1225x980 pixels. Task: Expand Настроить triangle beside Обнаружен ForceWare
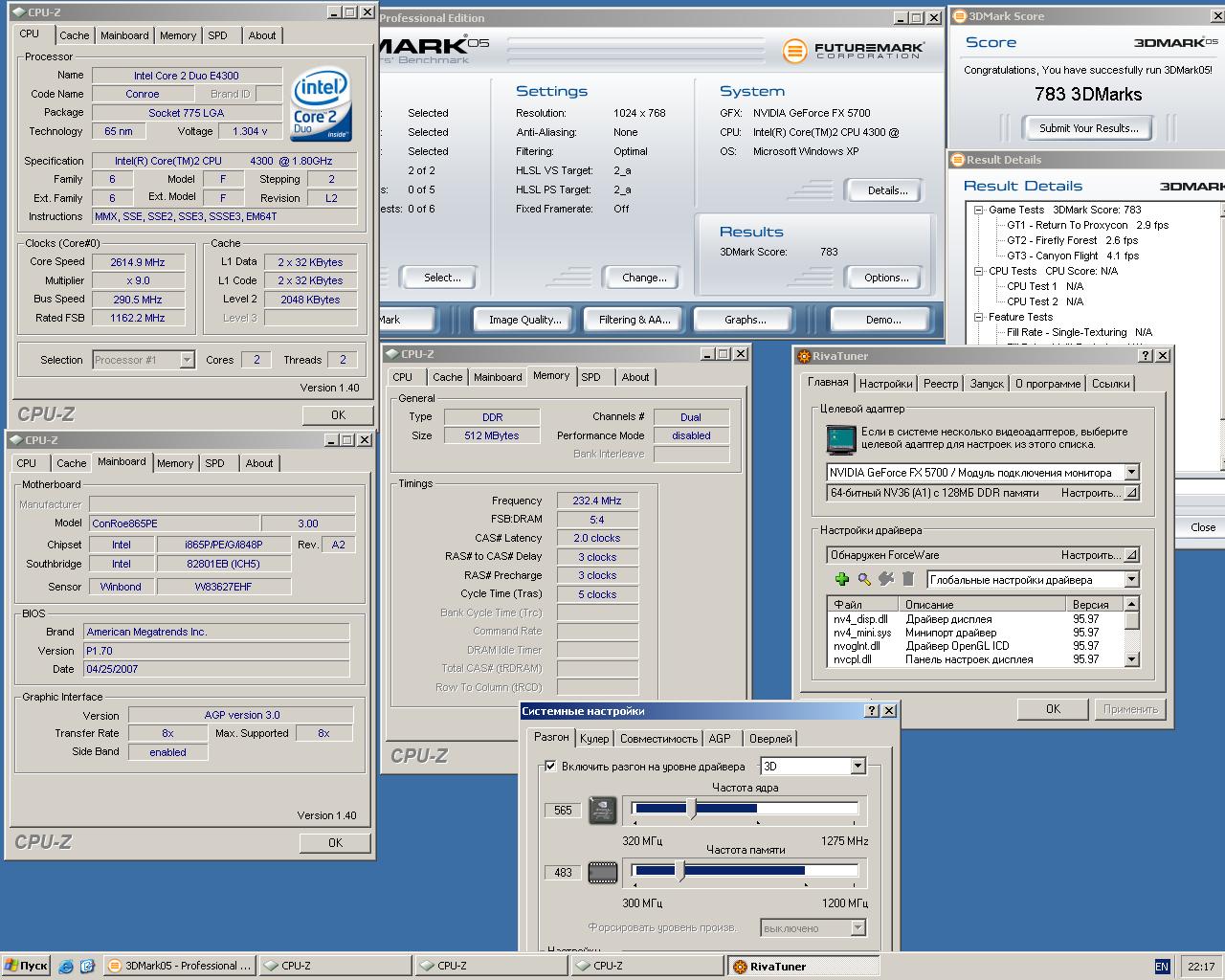[x=1131, y=555]
